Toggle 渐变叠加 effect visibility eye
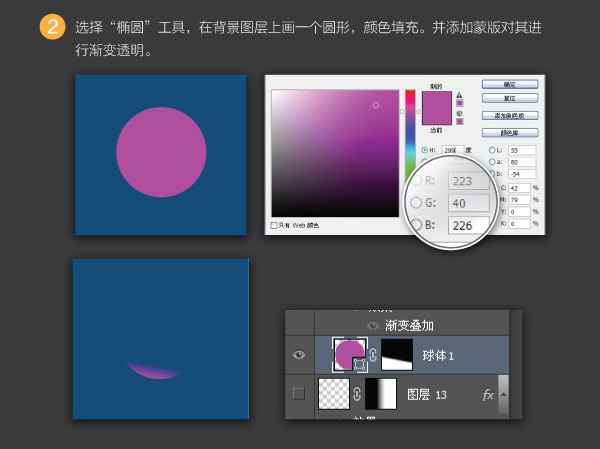The width and height of the screenshot is (600, 449). pyautogui.click(x=373, y=325)
